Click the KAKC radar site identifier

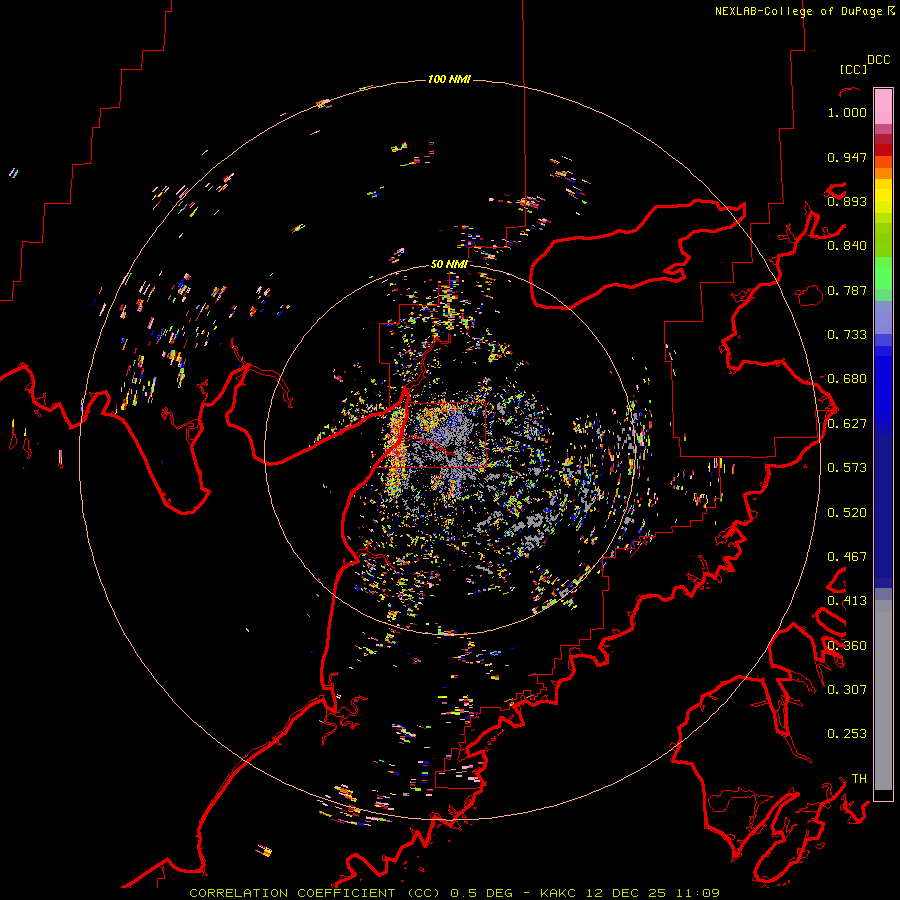(559, 893)
